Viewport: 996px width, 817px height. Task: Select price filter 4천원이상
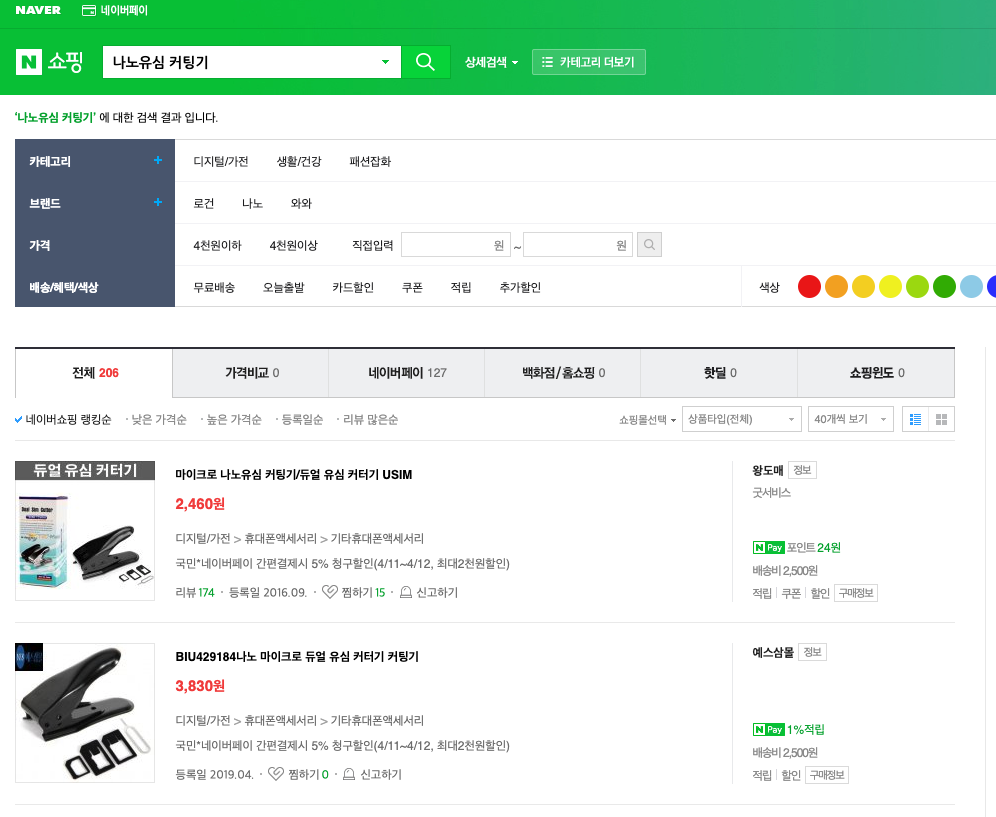tap(293, 245)
